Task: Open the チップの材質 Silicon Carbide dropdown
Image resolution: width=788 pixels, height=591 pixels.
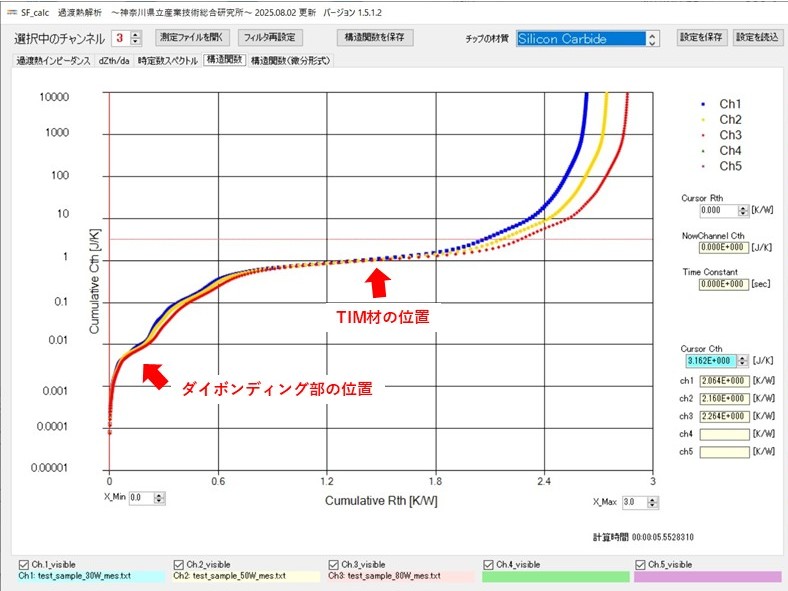Action: [x=587, y=39]
